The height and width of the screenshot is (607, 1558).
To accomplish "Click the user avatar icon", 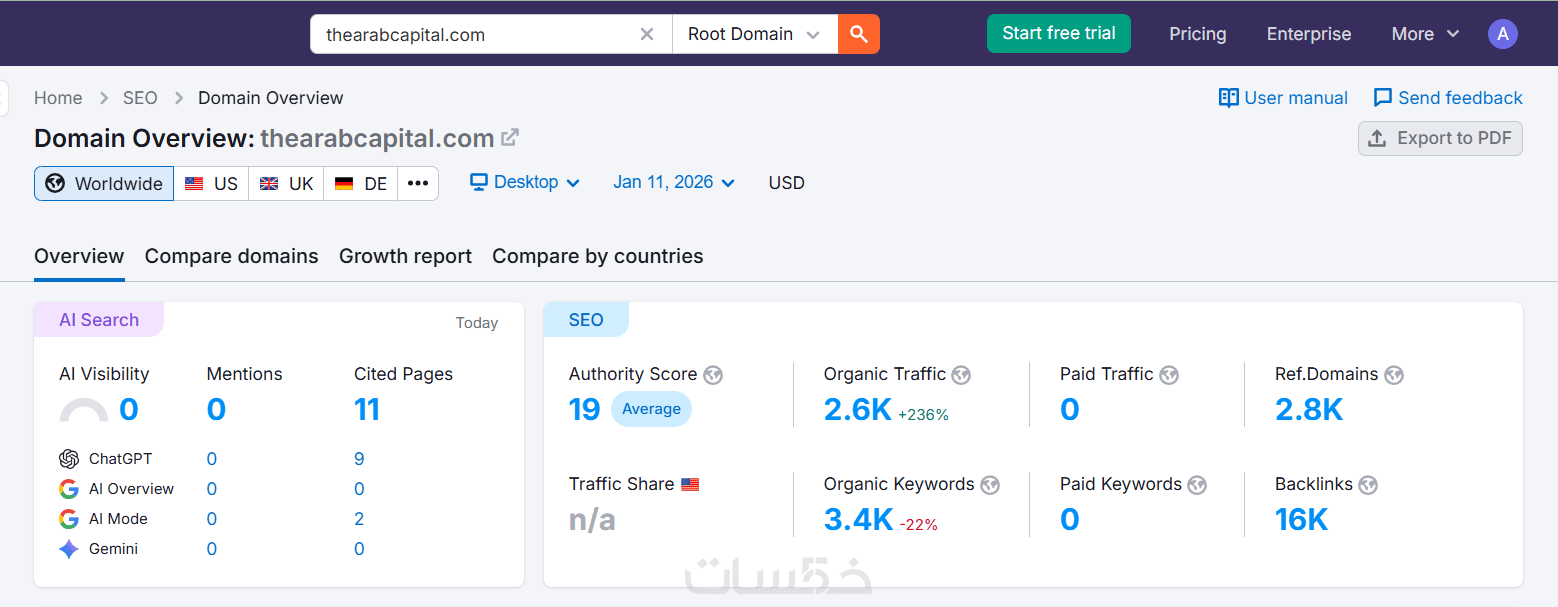I will (x=1502, y=34).
